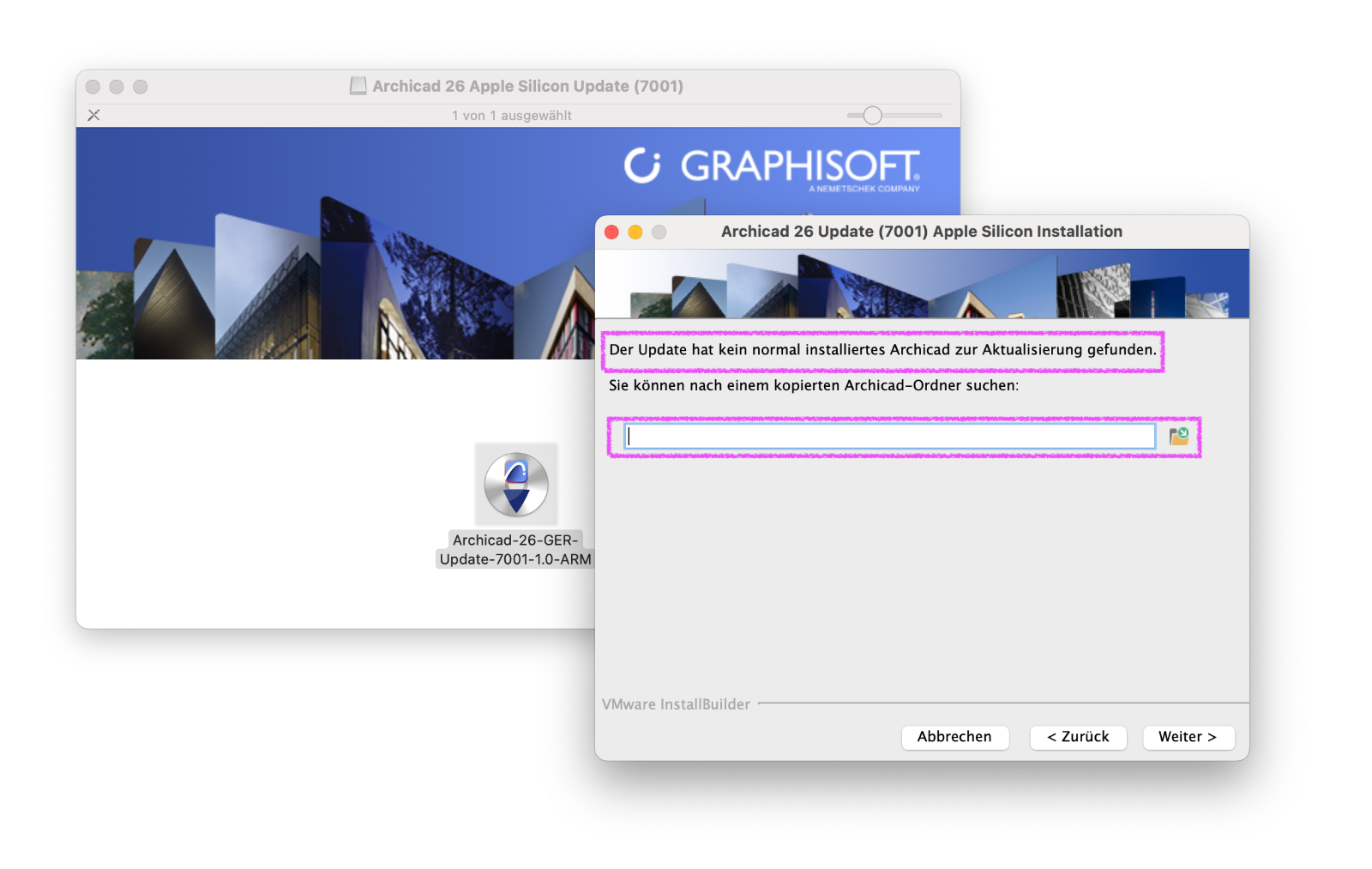
Task: Select the Archicad-26-GER-Update-7001 installer icon
Action: [516, 484]
